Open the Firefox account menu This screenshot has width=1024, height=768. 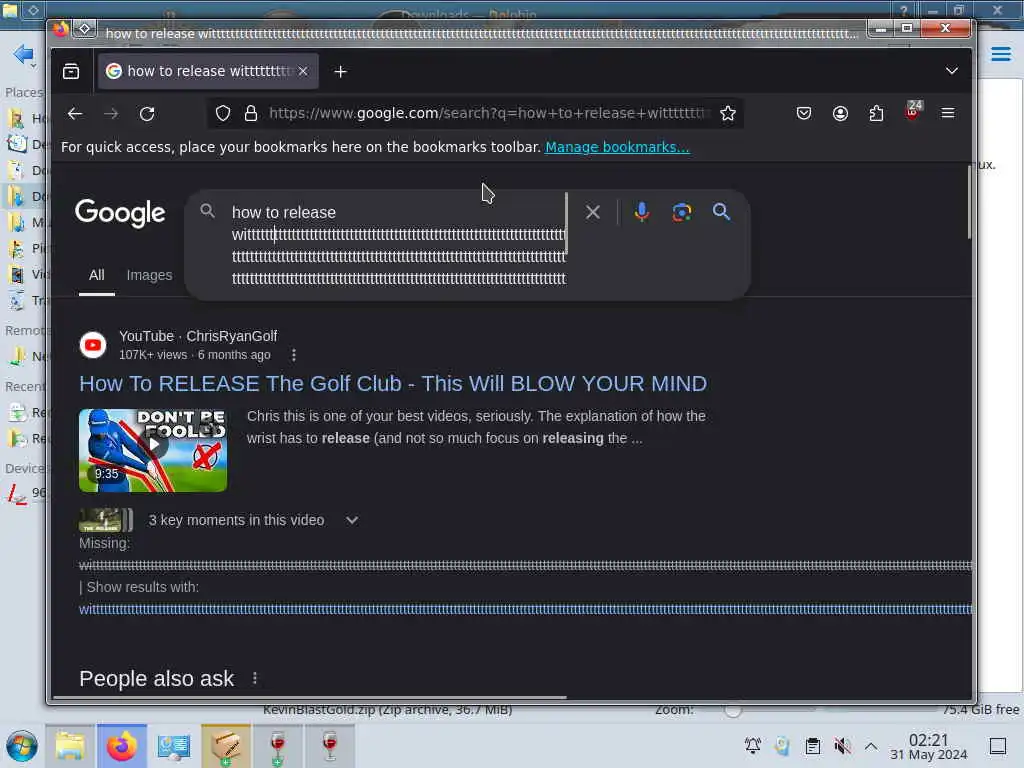point(840,114)
